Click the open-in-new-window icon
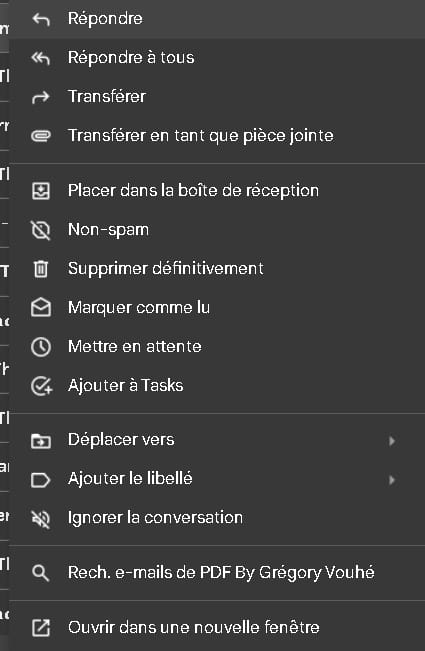This screenshot has height=651, width=425. click(41, 627)
